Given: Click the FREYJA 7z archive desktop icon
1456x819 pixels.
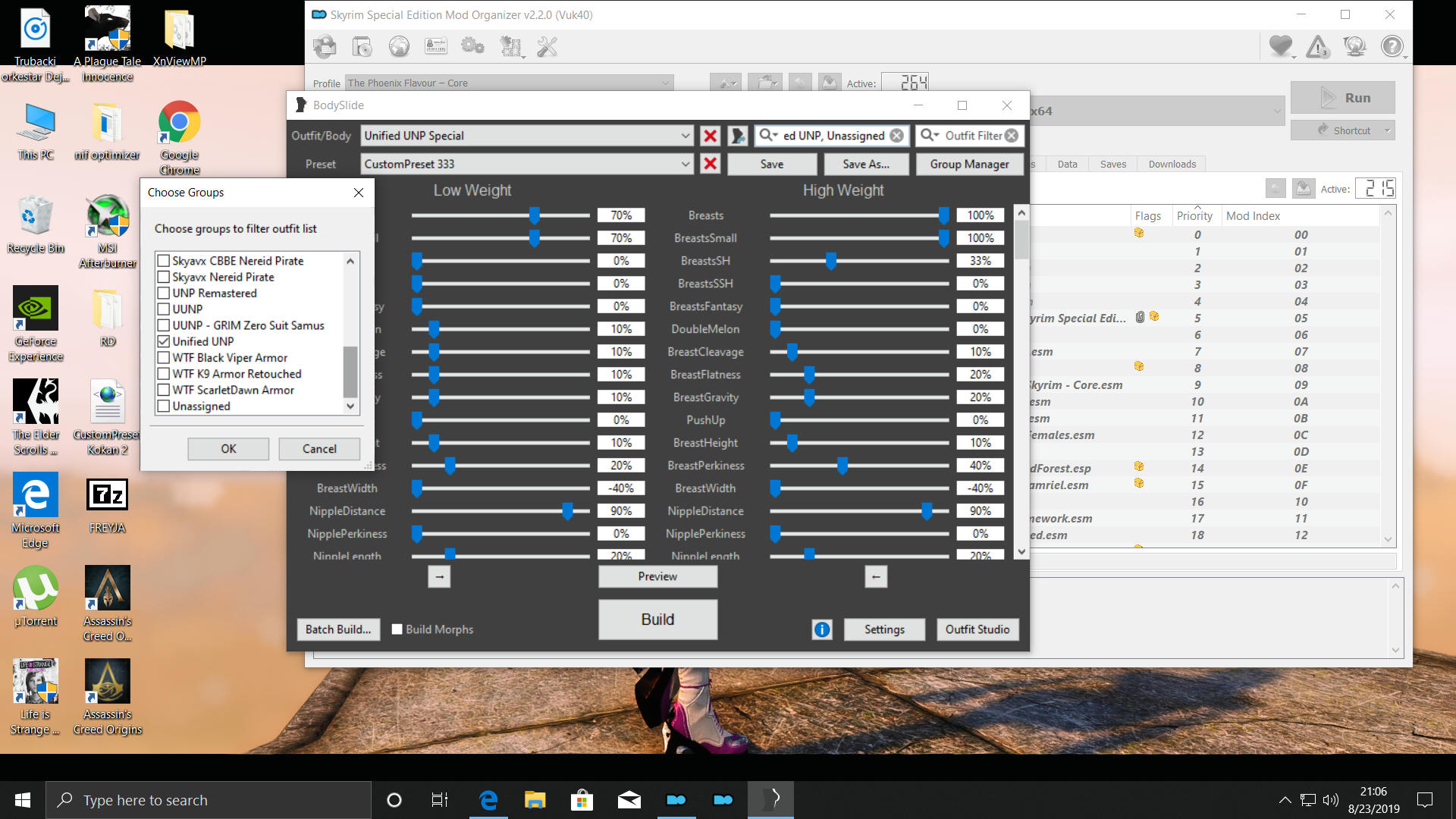Looking at the screenshot, I should click(108, 504).
